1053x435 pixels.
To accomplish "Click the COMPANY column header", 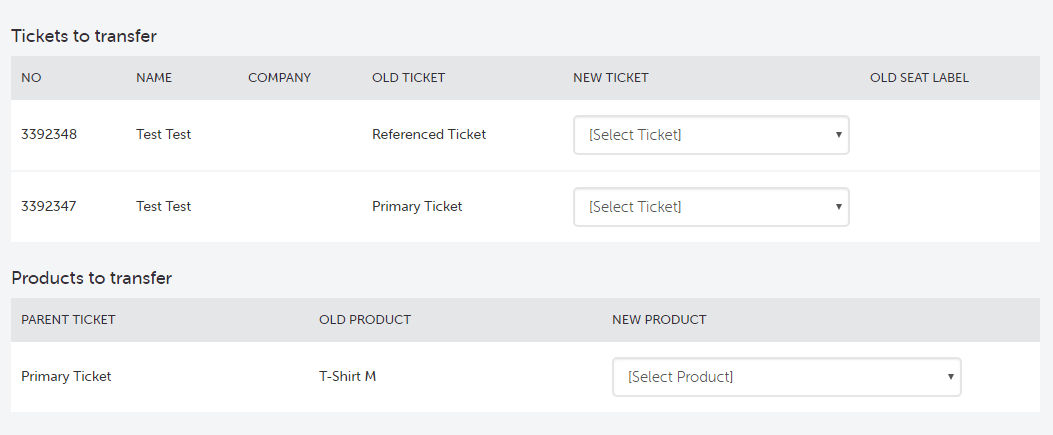I will (279, 78).
